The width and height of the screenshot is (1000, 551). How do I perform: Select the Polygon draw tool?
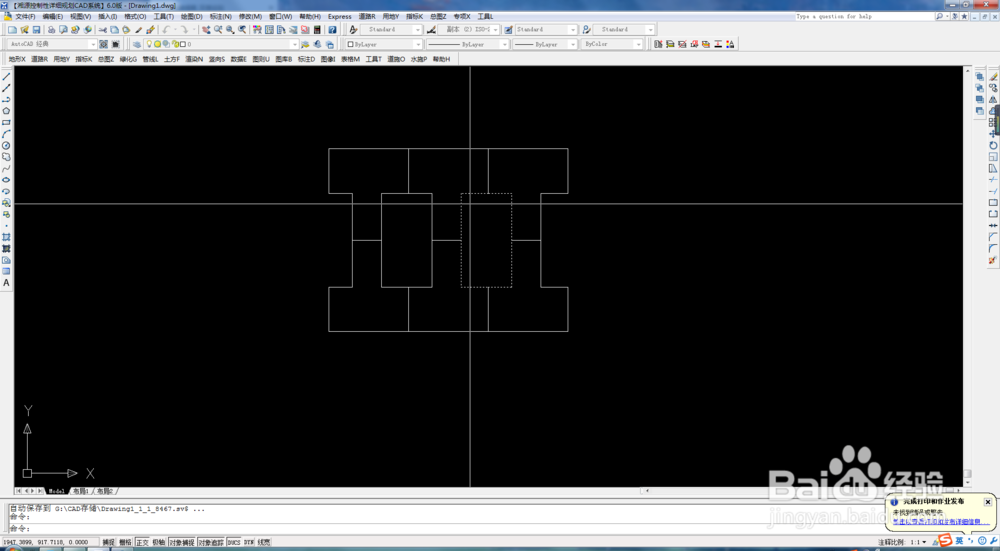(x=6, y=111)
